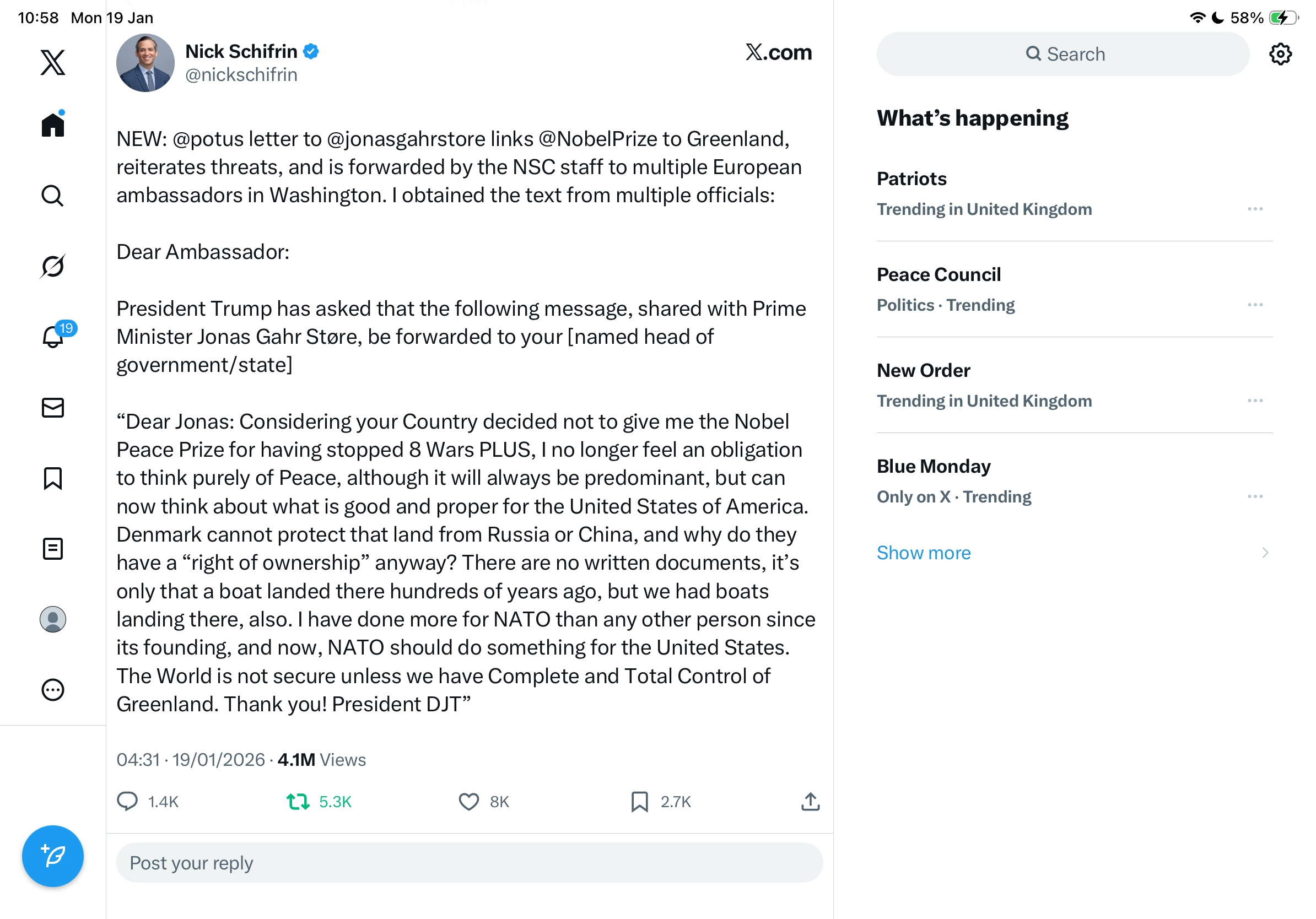The image size is (1316, 919).
Task: Open the New Order trending topic
Action: (x=923, y=371)
